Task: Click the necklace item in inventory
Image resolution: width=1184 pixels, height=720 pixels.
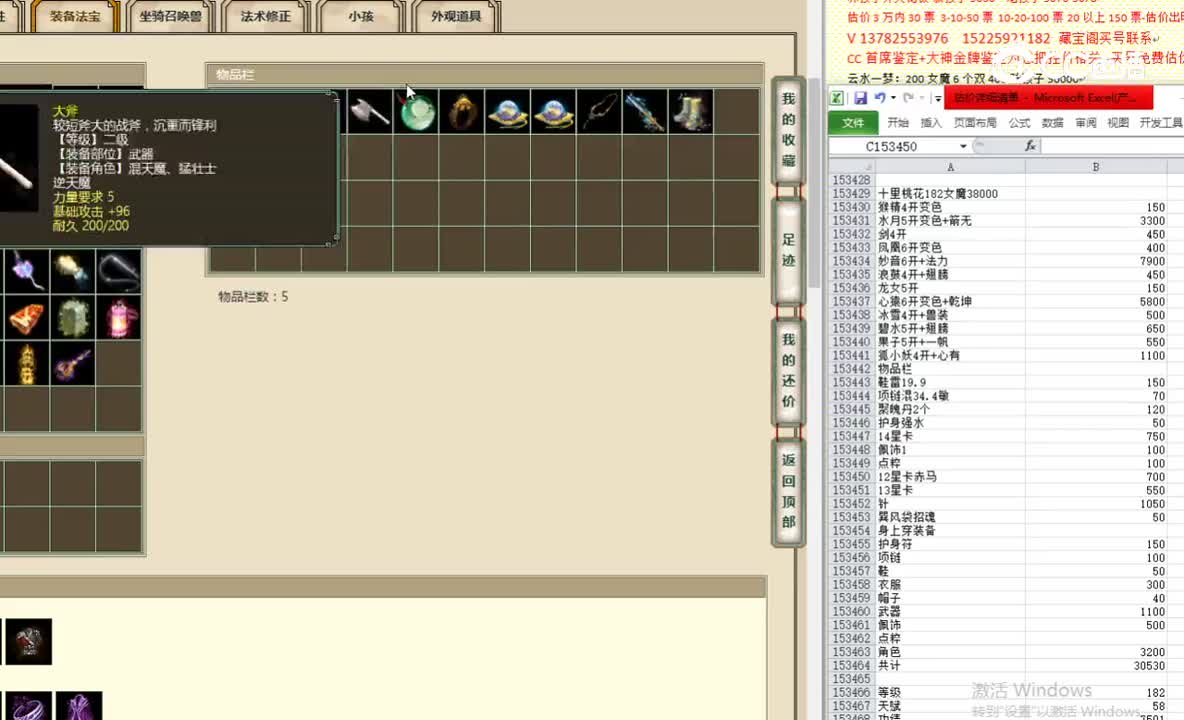Action: tap(599, 112)
